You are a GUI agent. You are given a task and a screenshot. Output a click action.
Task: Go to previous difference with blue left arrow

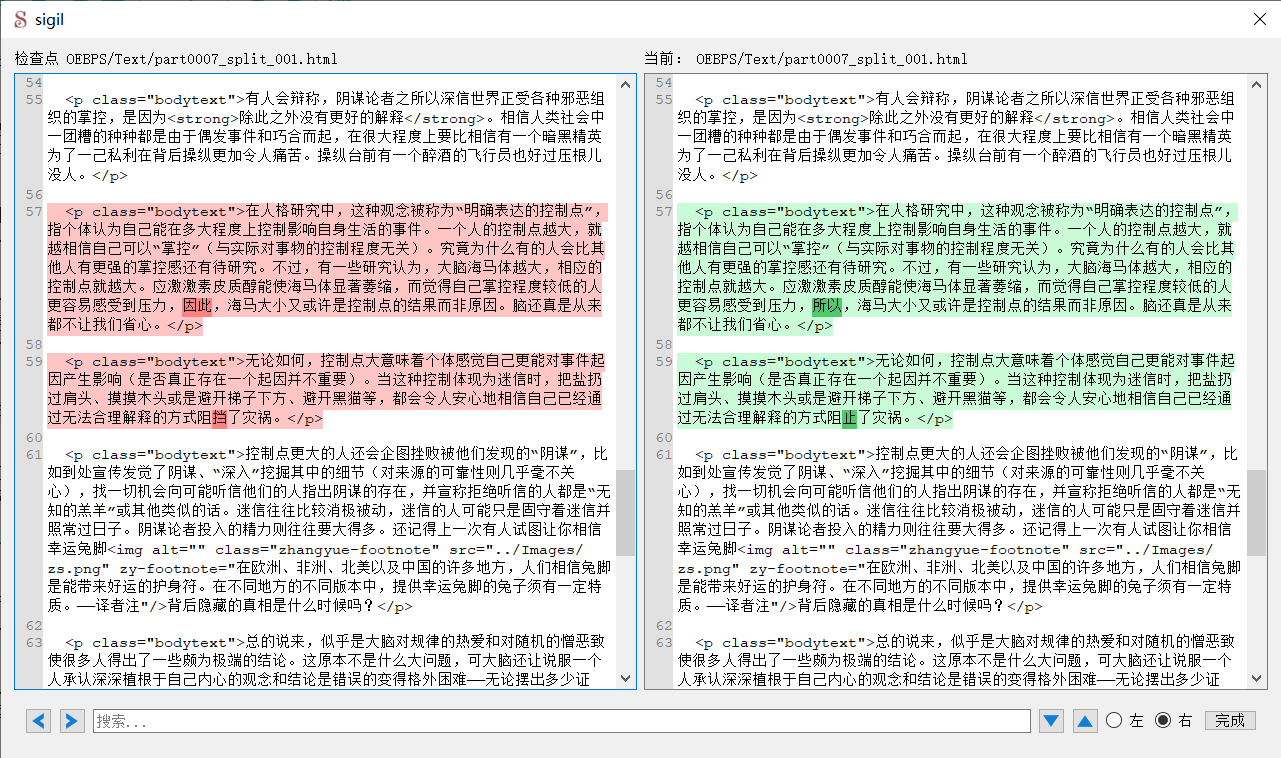(38, 720)
